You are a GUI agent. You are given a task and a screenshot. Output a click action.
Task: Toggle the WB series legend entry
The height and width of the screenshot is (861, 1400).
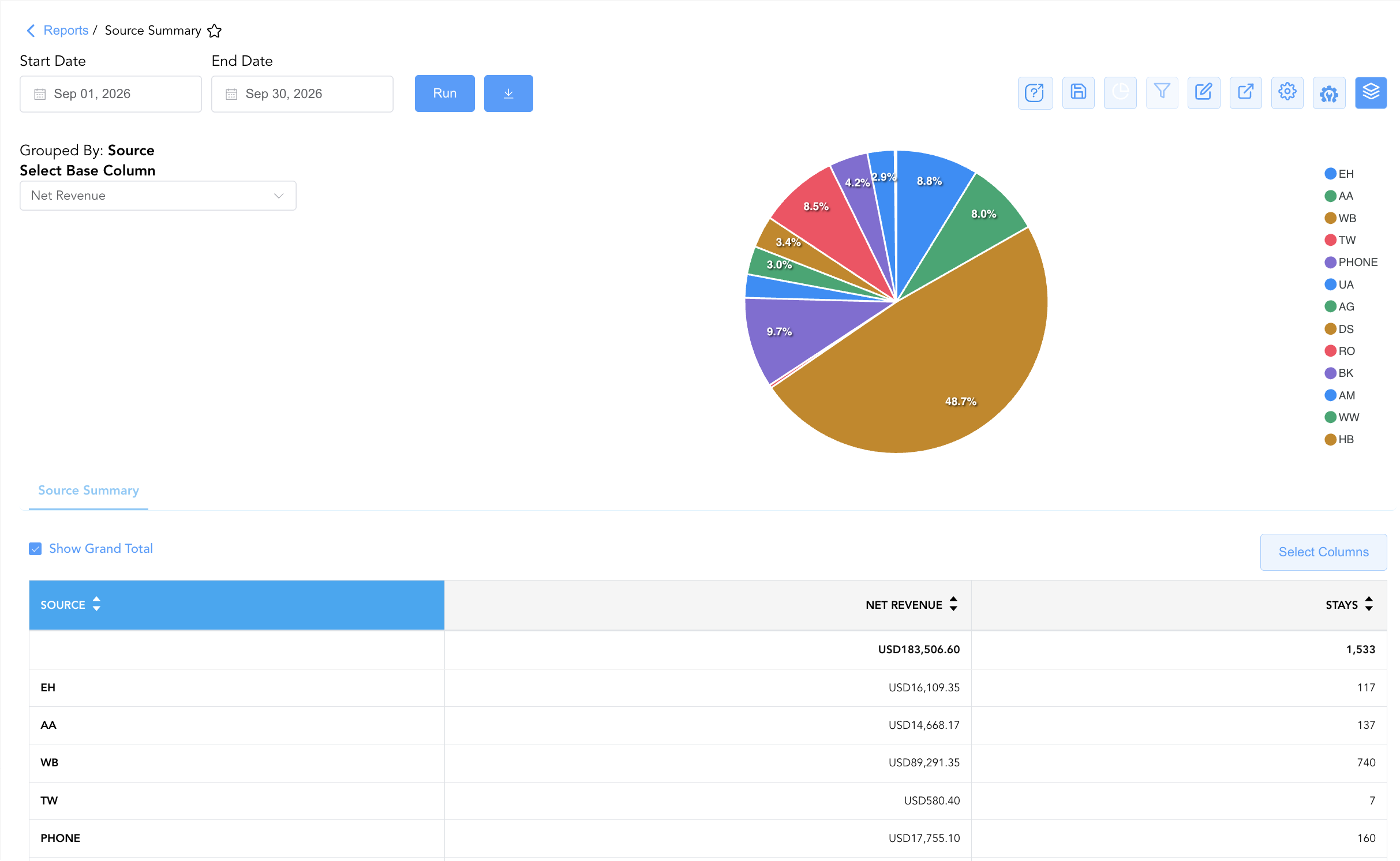[1340, 218]
